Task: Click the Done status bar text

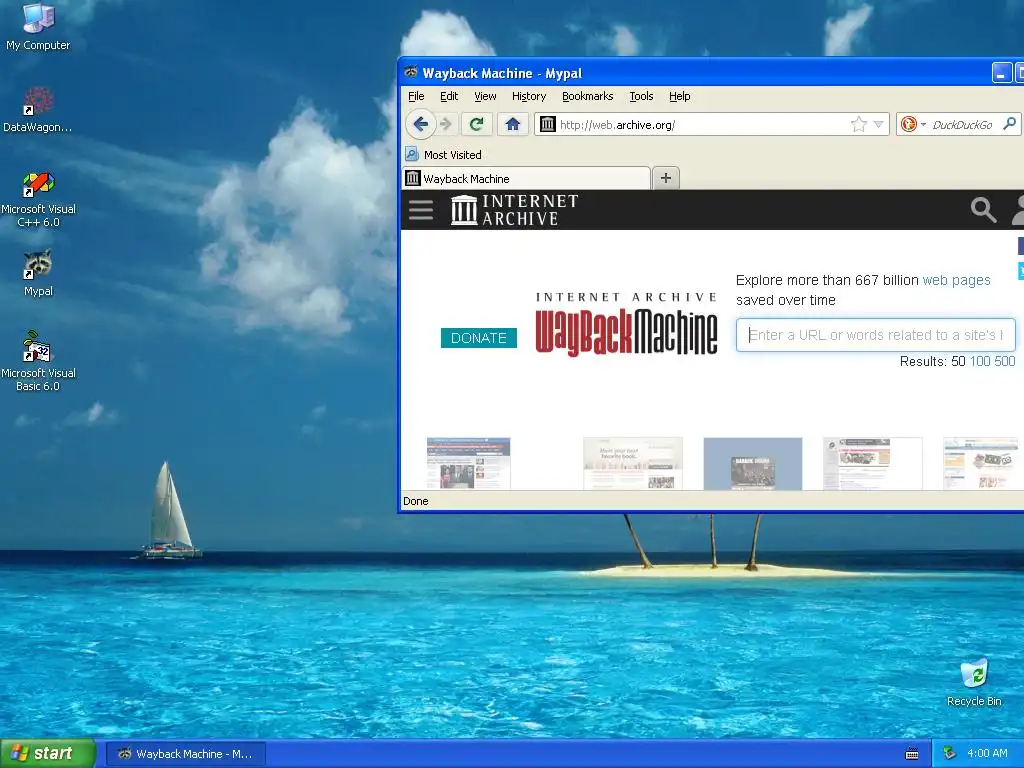Action: pyautogui.click(x=416, y=501)
